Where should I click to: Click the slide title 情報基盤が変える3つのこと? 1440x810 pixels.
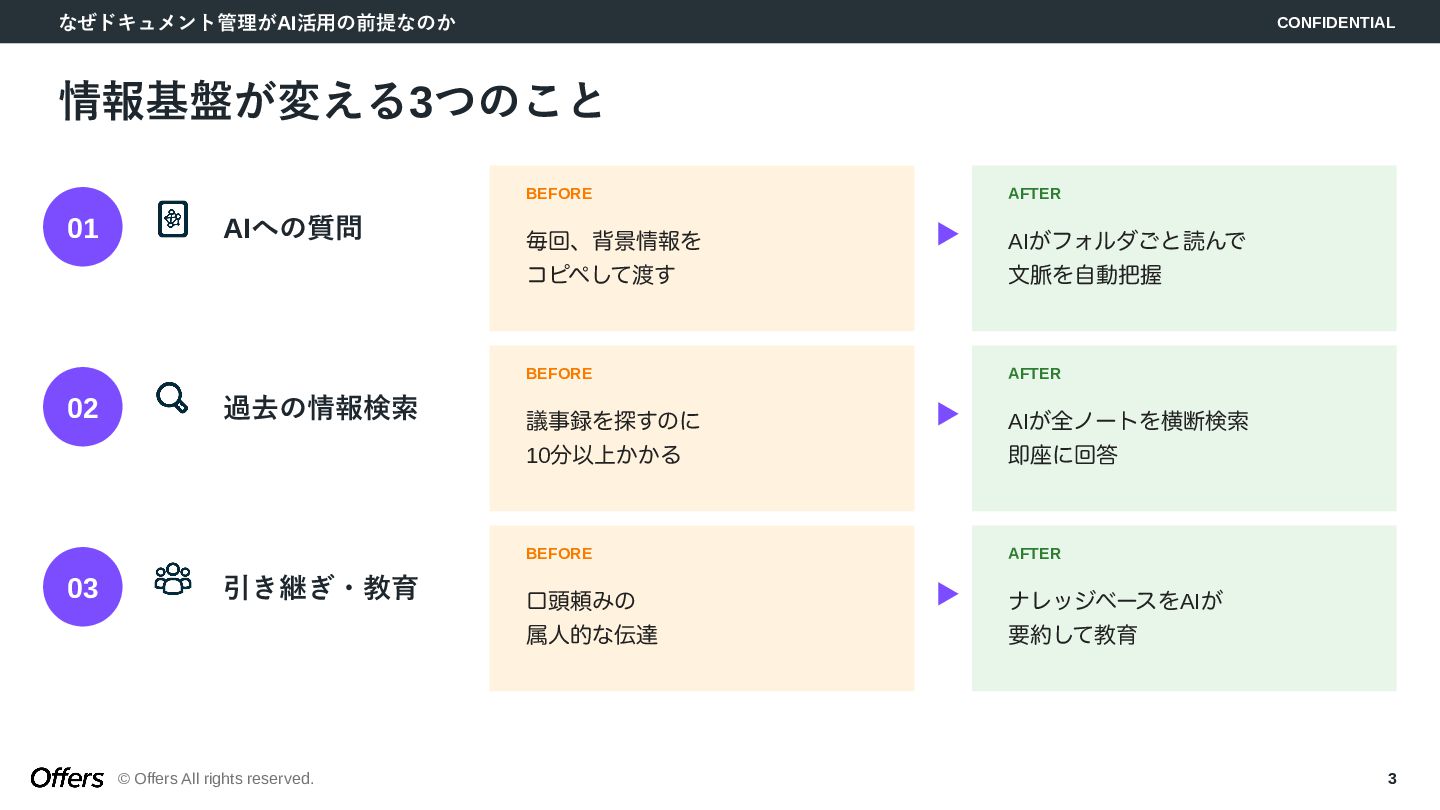click(333, 101)
